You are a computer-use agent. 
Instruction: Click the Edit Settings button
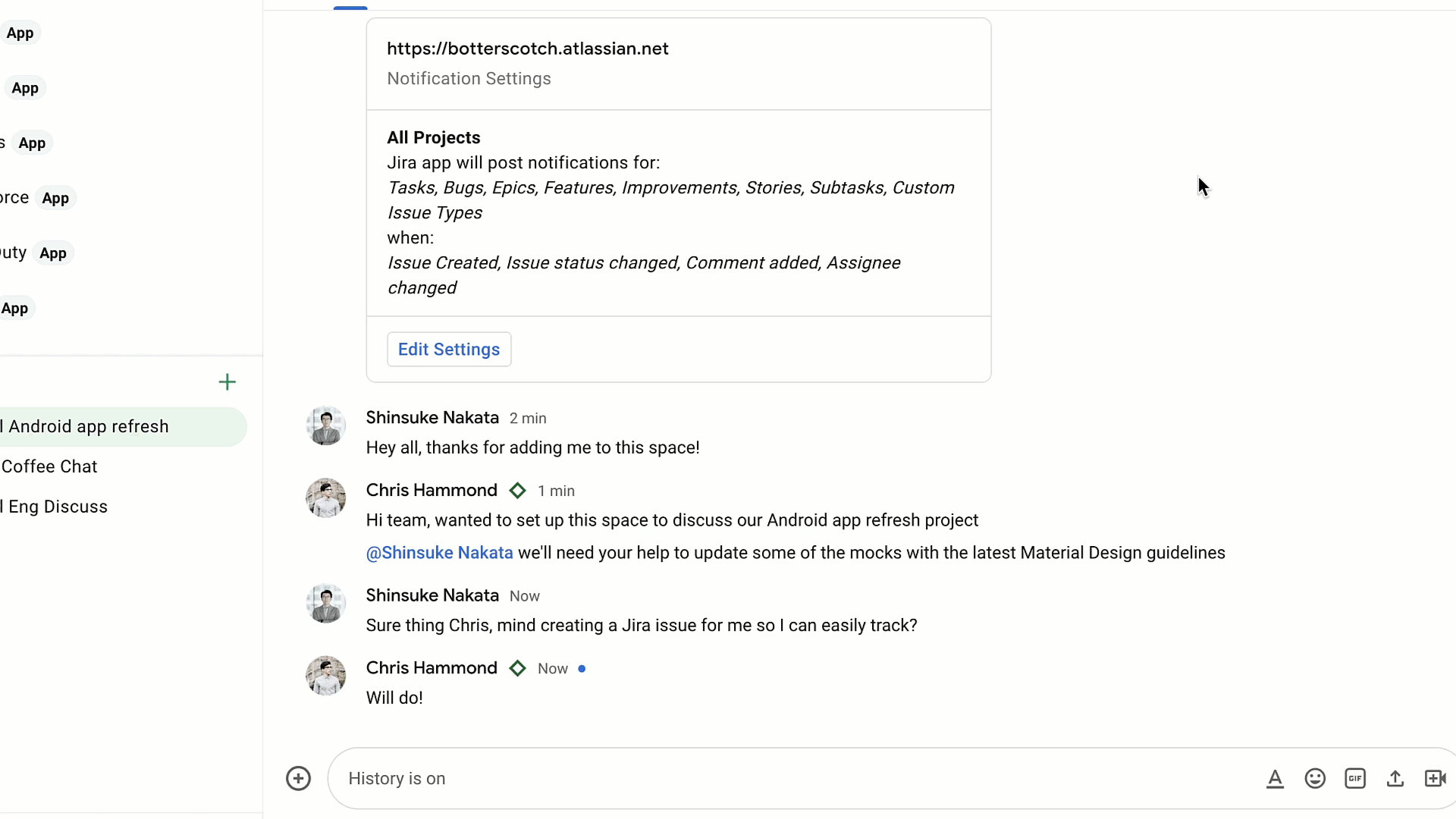pos(448,349)
